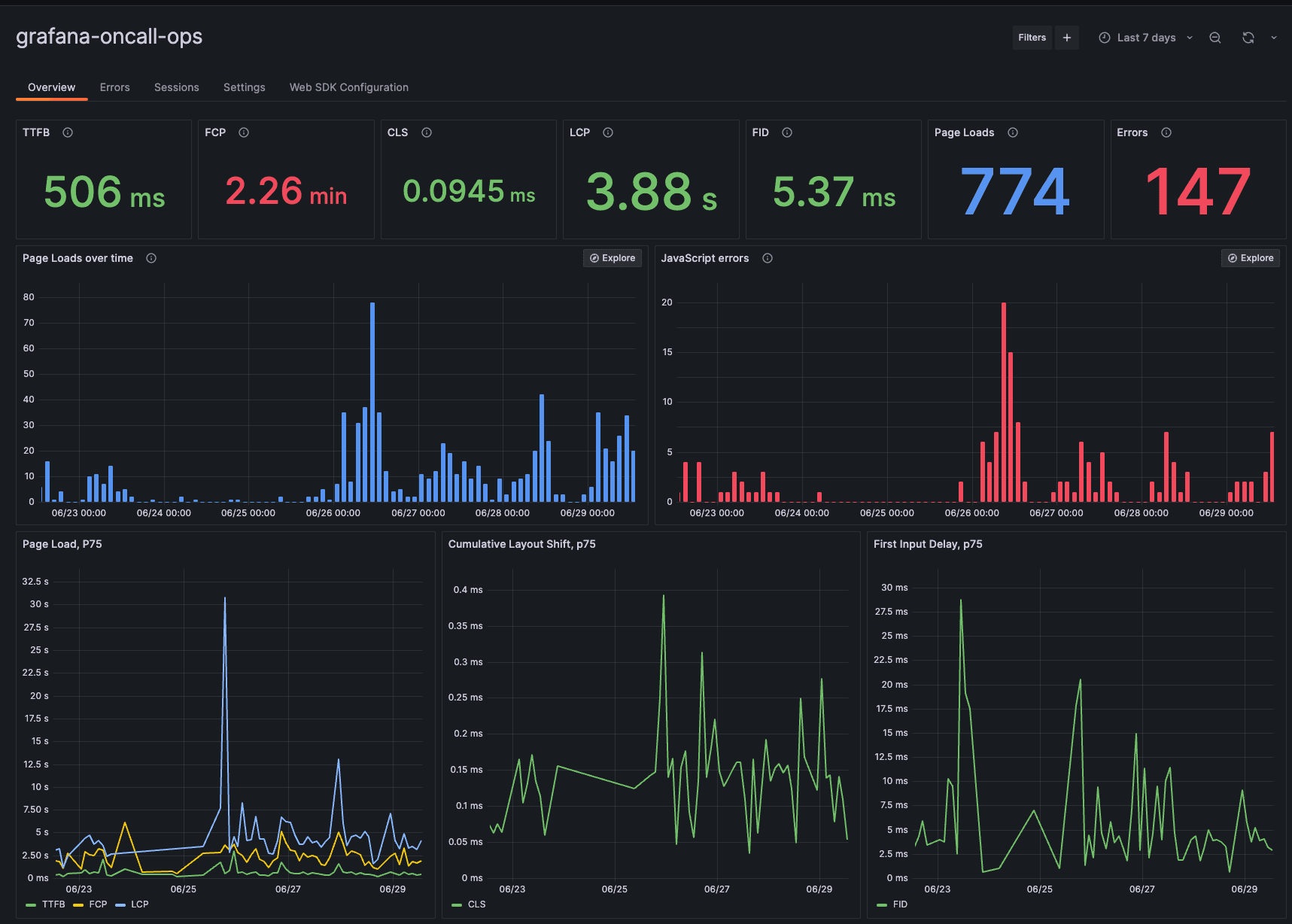Screen dimensions: 1292x924
Task: Open the Filters dropdown
Action: 1032,37
